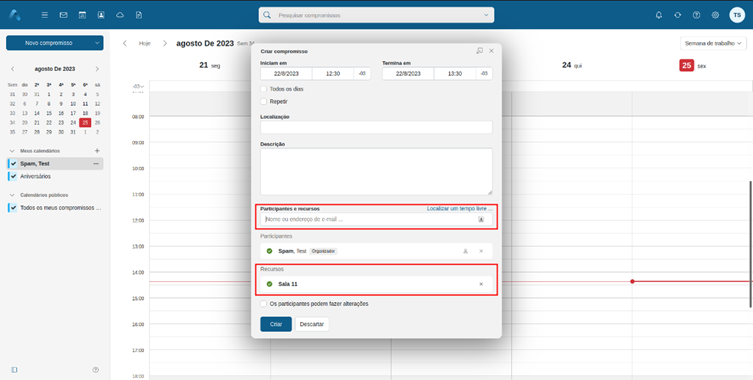The height and width of the screenshot is (380, 753).
Task: Collapse Calendários públicos section
Action: (x=12, y=195)
